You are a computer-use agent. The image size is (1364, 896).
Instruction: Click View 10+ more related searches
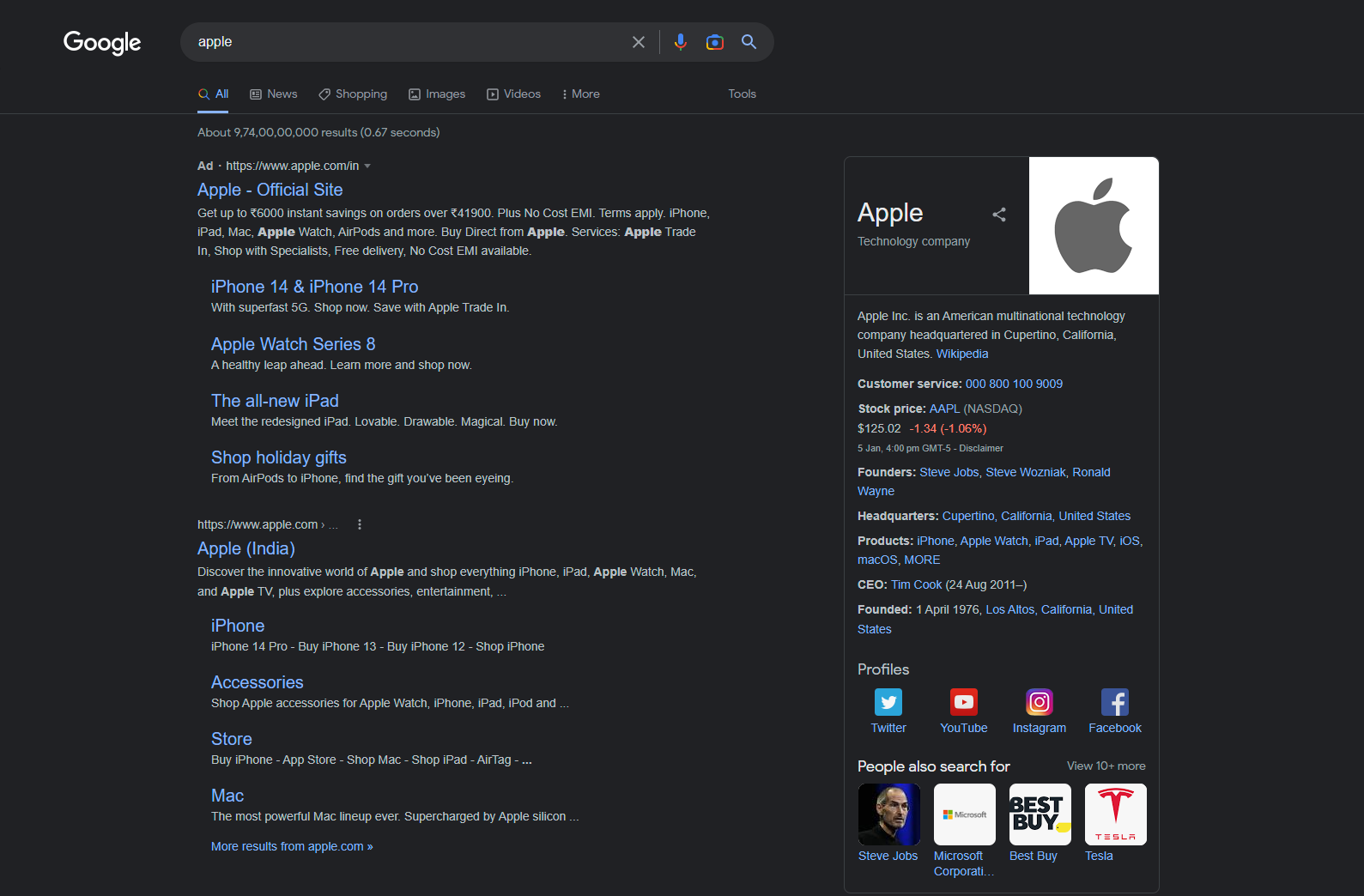point(1106,766)
